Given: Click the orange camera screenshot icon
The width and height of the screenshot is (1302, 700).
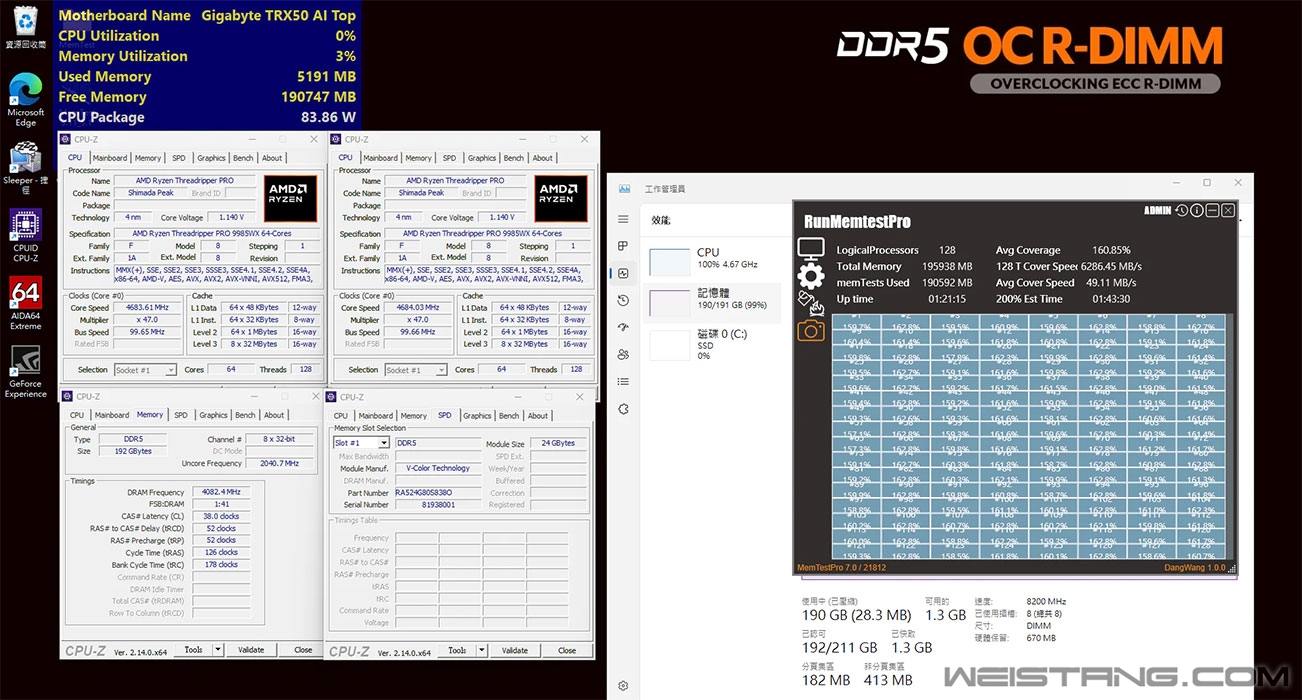Looking at the screenshot, I should point(811,329).
